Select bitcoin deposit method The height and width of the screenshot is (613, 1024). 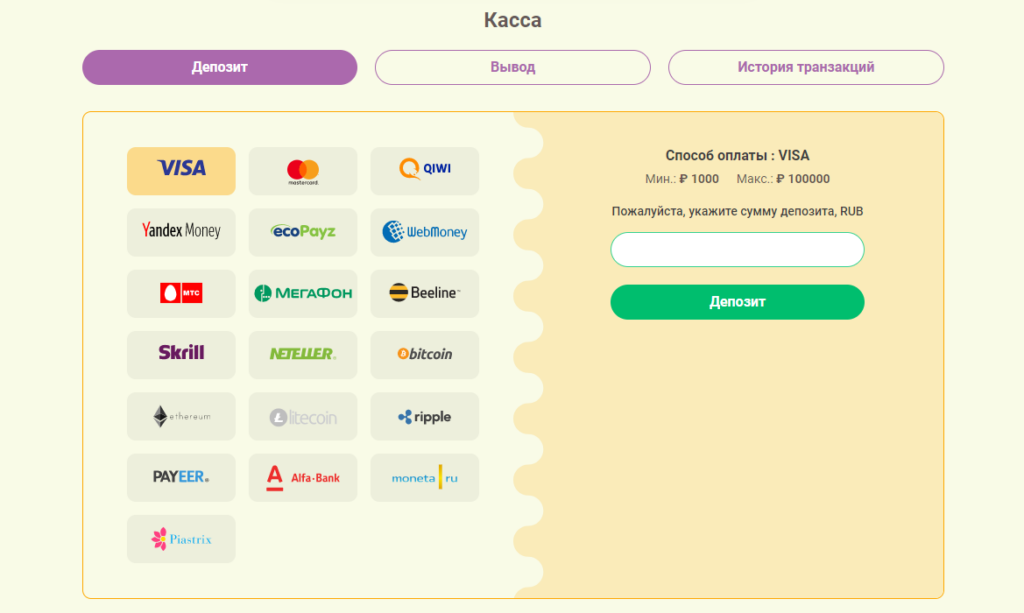[x=424, y=354]
